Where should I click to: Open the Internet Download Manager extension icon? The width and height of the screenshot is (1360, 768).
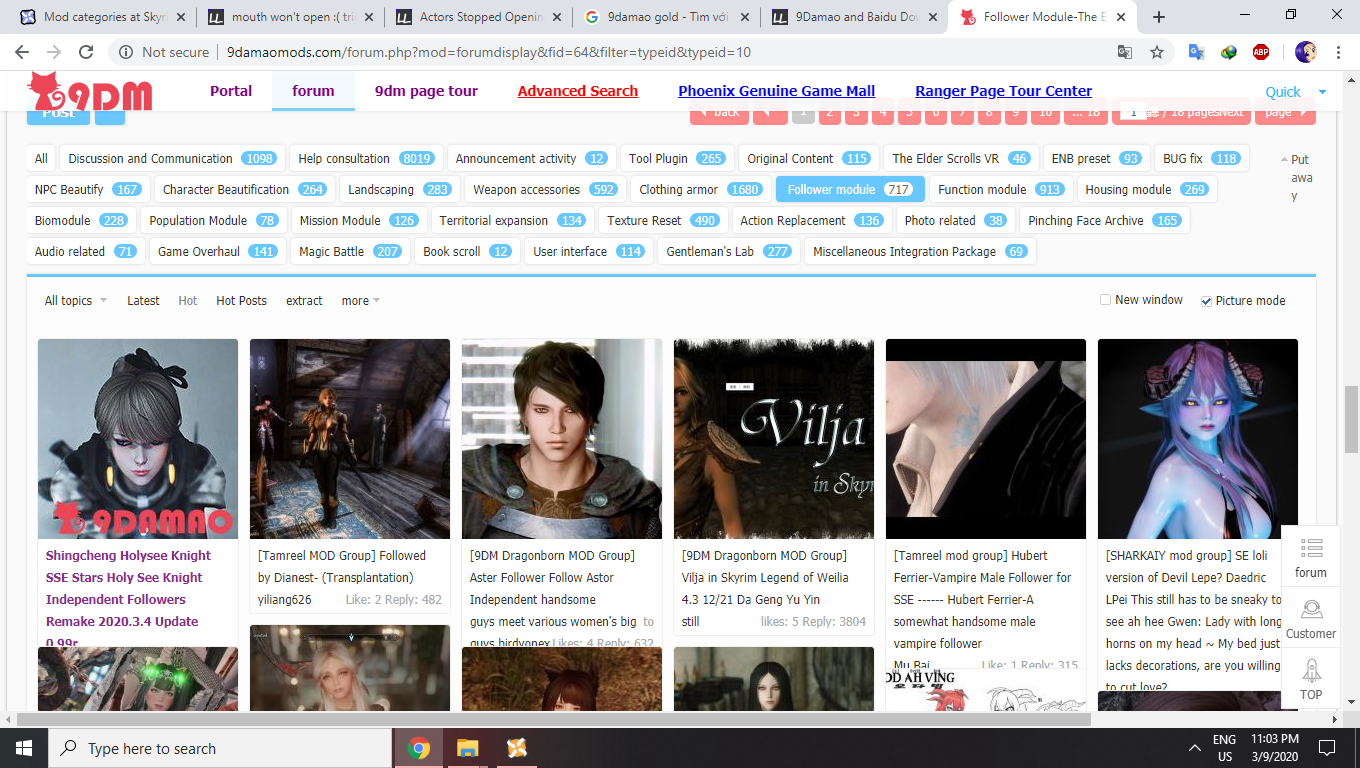point(1228,52)
